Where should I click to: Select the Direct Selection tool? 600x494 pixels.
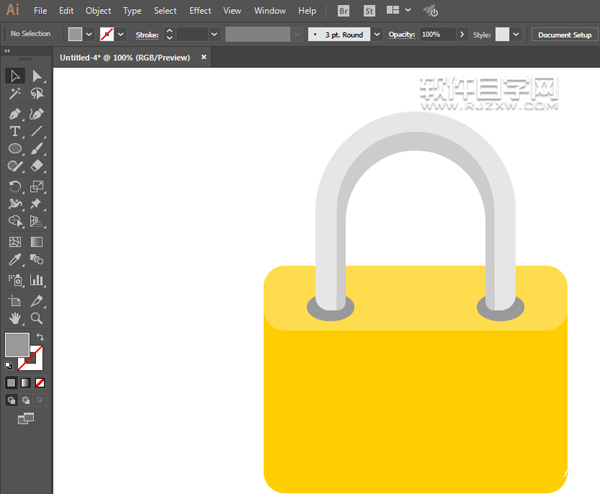coord(37,76)
